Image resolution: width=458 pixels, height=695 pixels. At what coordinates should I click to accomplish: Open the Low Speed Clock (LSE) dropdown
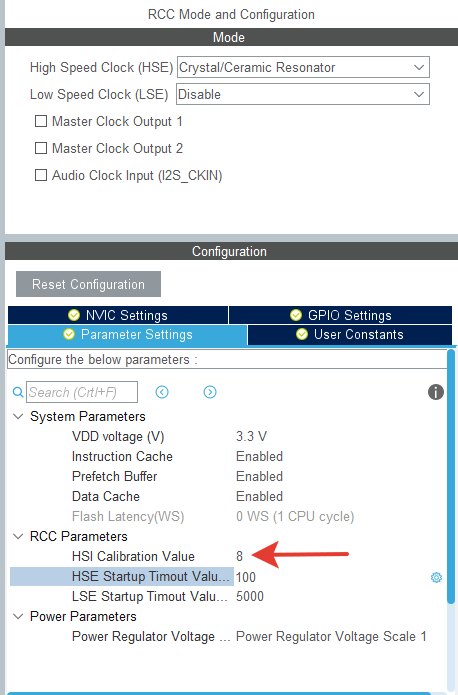click(x=303, y=94)
